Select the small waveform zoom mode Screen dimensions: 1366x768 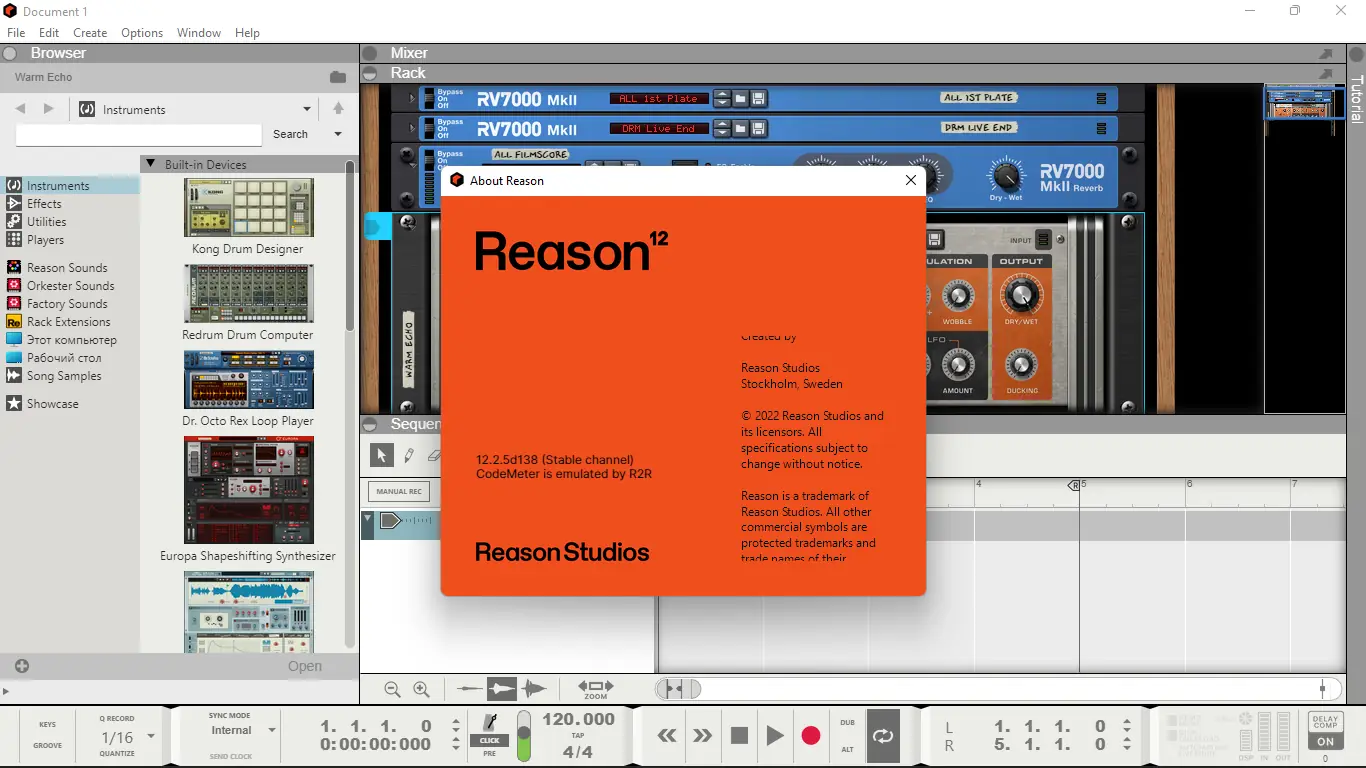(x=470, y=689)
